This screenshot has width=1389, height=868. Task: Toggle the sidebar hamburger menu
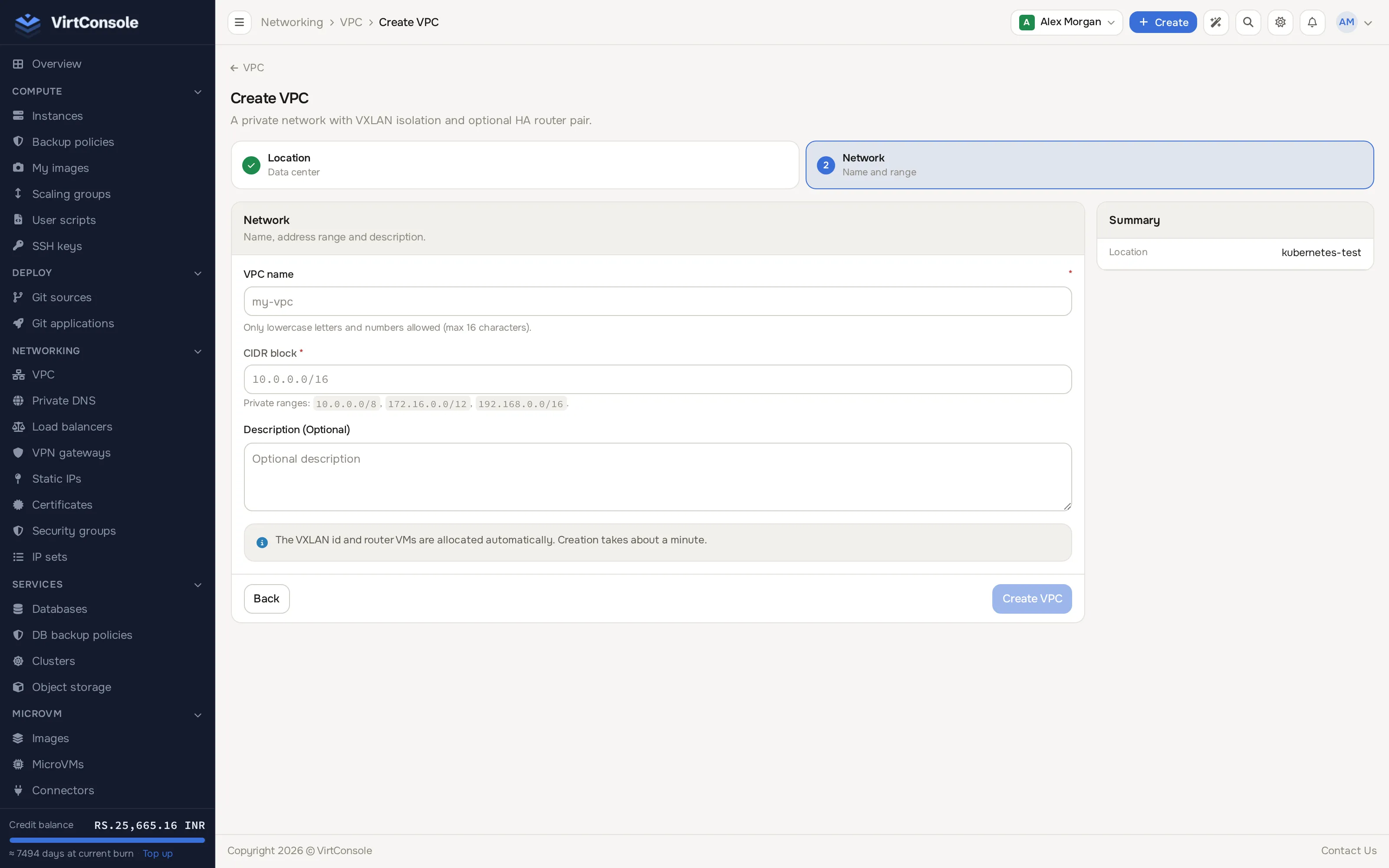239,23
